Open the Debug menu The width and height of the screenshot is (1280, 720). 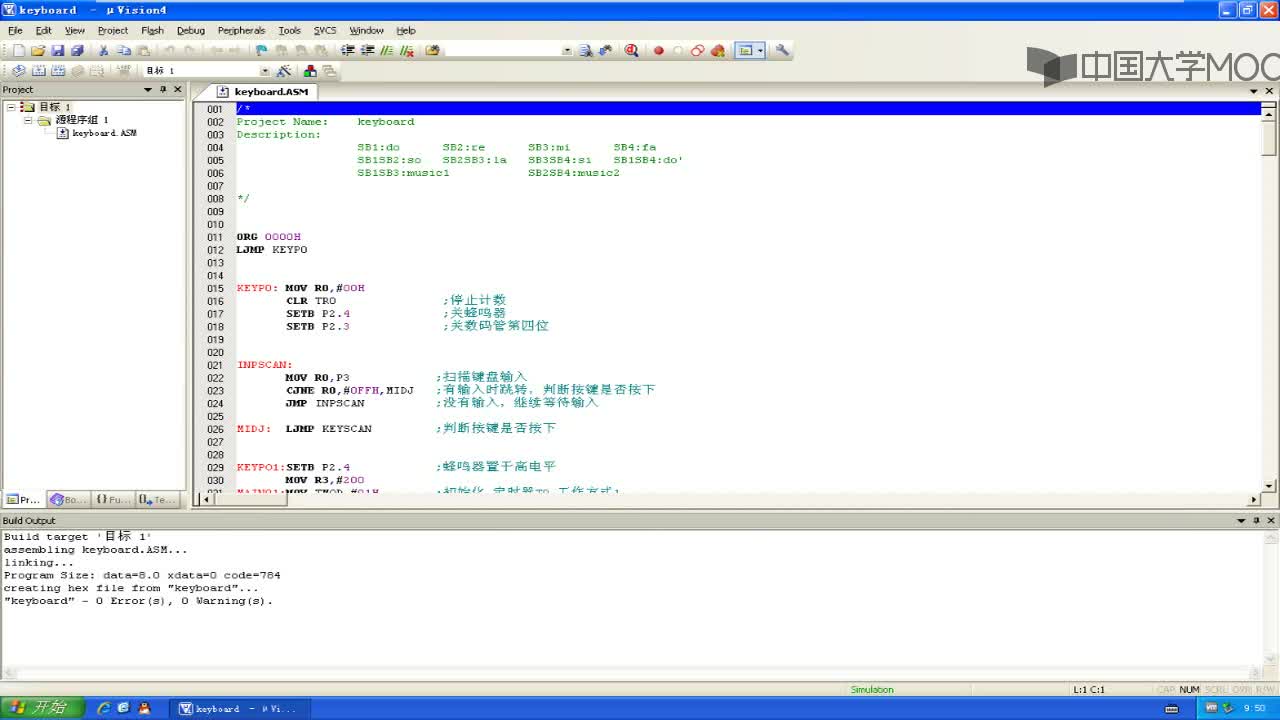191,31
